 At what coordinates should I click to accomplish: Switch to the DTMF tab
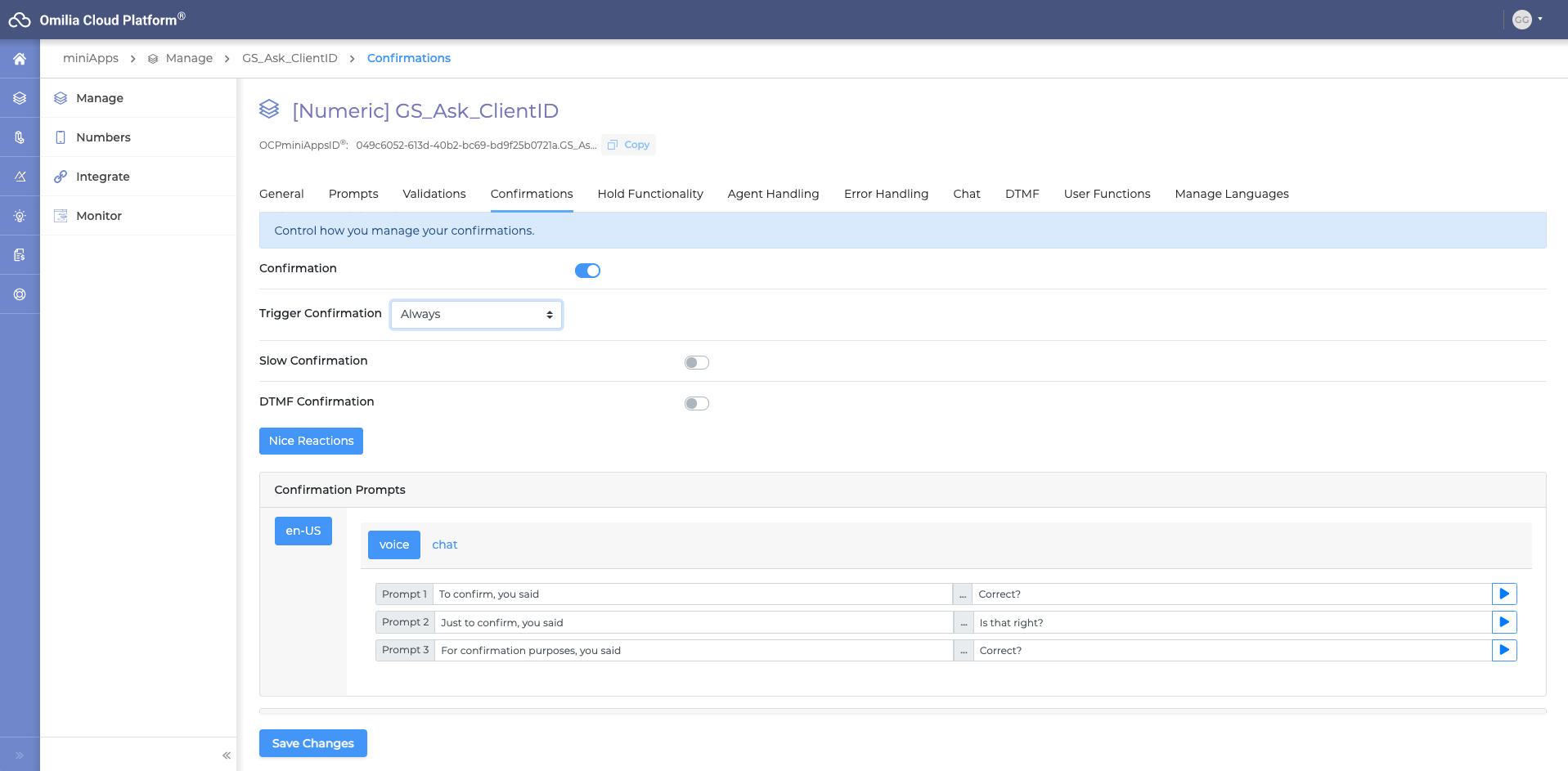click(x=1022, y=194)
